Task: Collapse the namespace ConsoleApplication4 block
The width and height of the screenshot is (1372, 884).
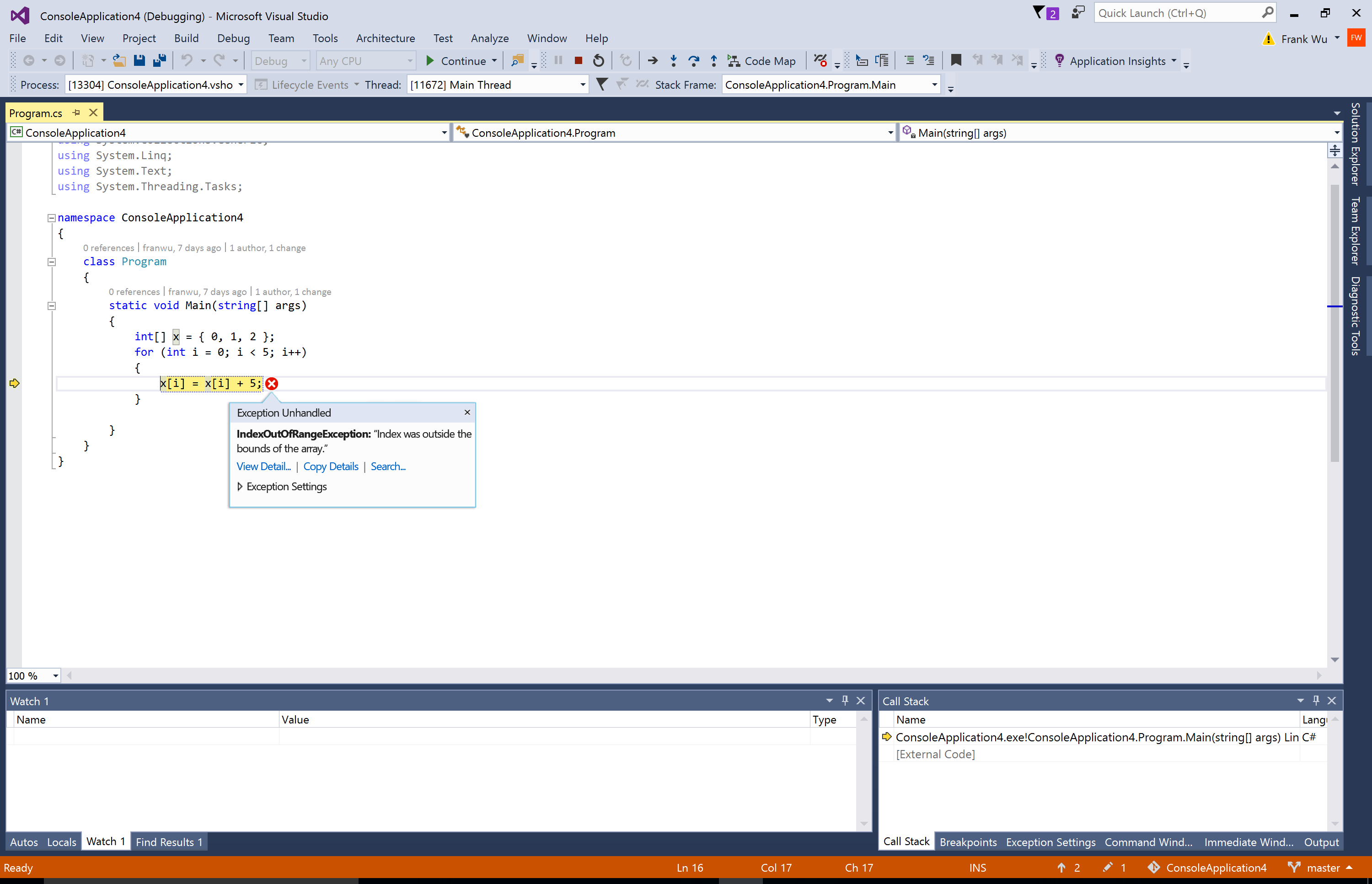Action: coord(52,218)
